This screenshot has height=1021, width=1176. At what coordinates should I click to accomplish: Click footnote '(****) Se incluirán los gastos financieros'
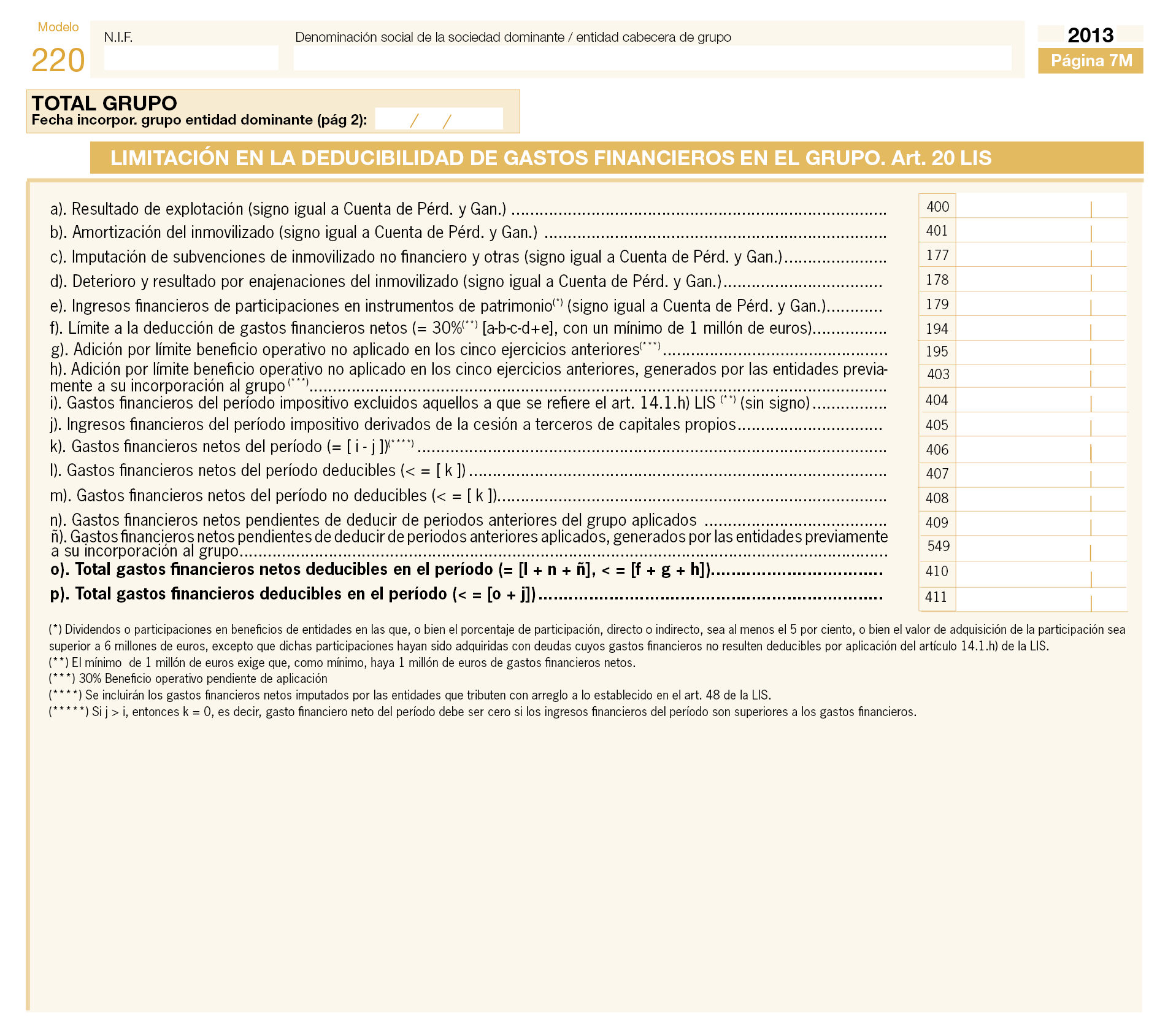[x=410, y=695]
